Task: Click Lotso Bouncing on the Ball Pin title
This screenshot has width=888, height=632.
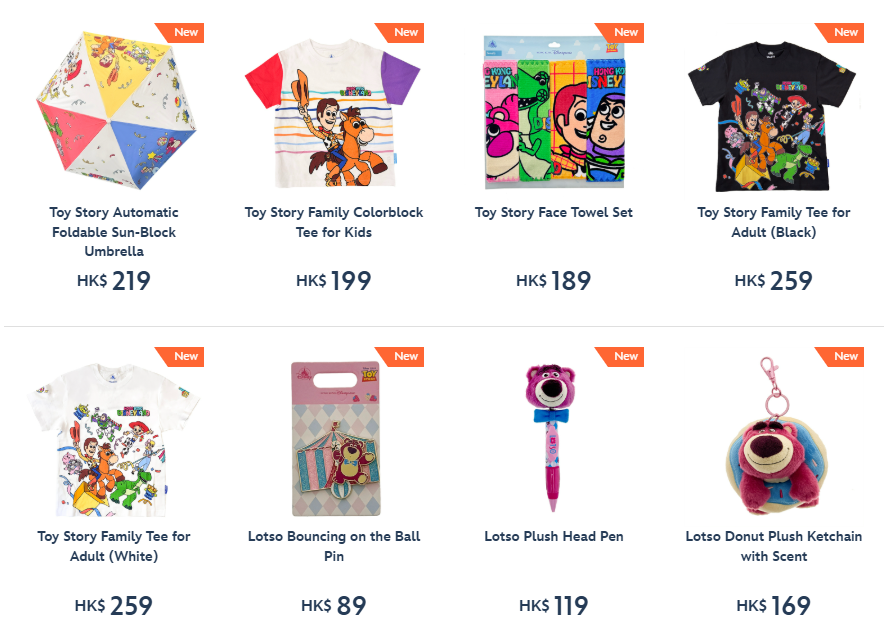Action: (x=334, y=546)
